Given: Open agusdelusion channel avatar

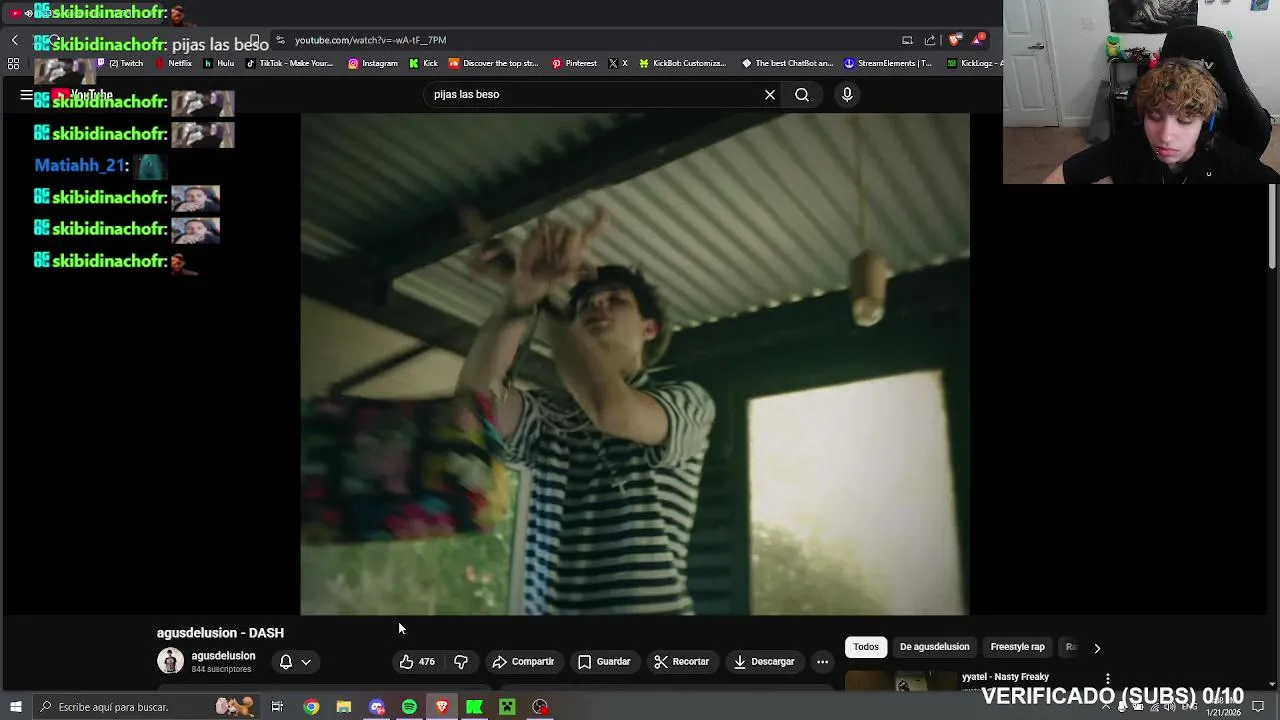Looking at the screenshot, I should (x=171, y=661).
